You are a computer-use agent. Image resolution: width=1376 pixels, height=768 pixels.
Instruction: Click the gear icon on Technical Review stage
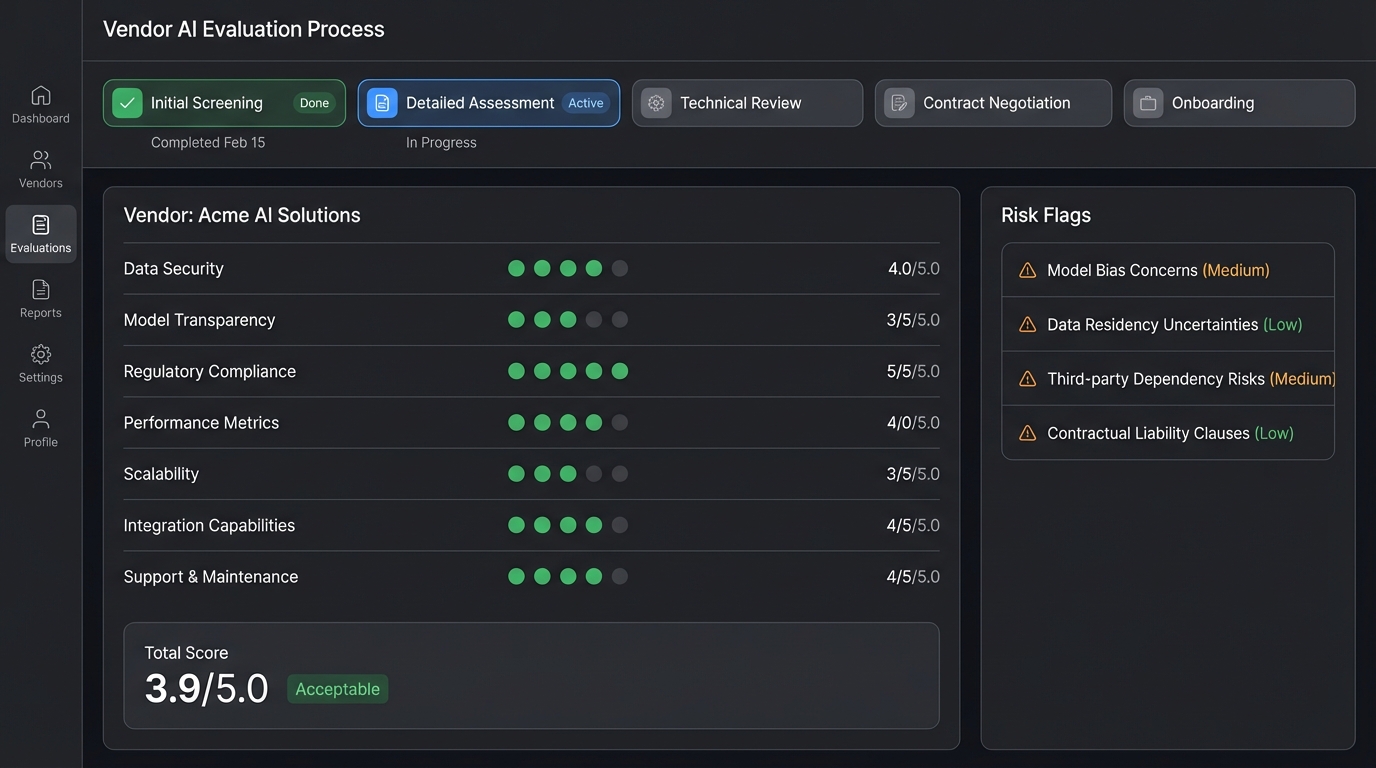pyautogui.click(x=655, y=102)
